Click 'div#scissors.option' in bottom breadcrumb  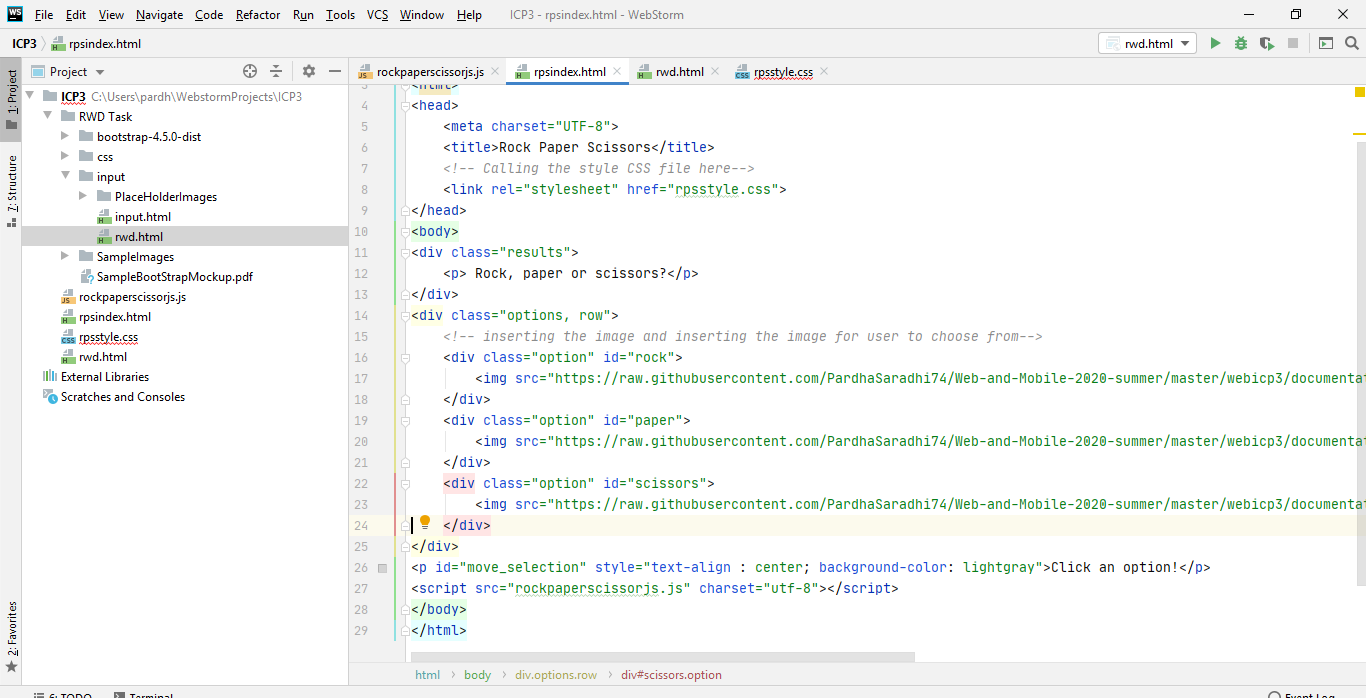(x=671, y=675)
